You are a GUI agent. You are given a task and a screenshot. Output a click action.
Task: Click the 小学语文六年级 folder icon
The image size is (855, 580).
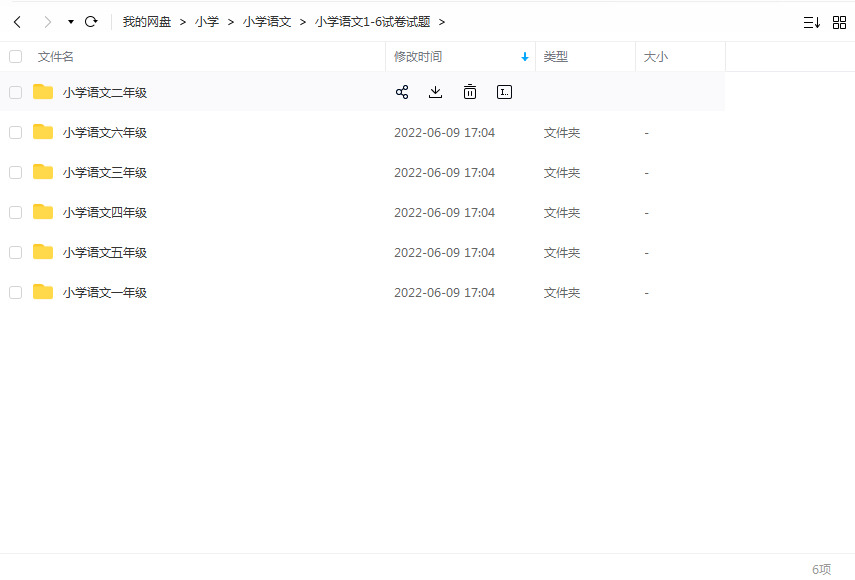coord(43,132)
